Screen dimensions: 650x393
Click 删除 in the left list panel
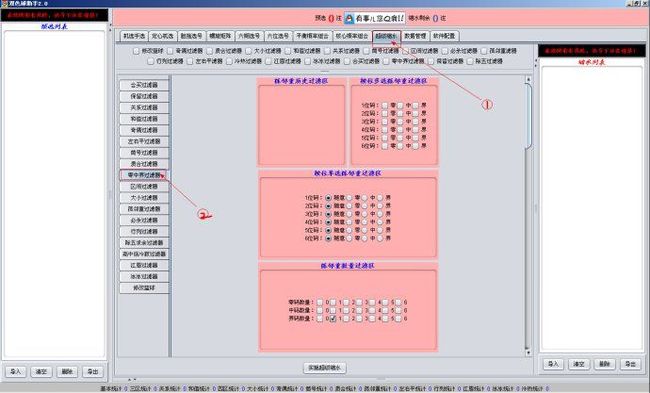pos(67,371)
